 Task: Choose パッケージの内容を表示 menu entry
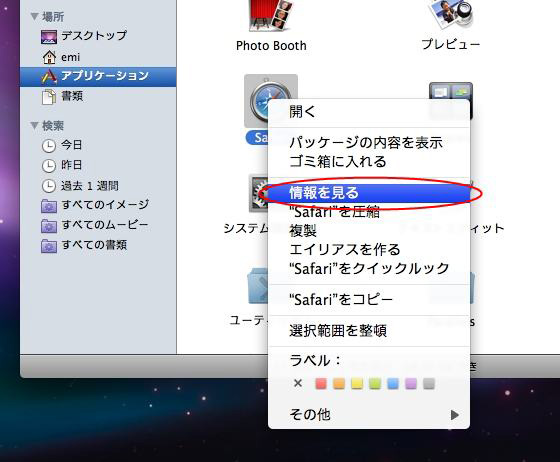[x=369, y=143]
